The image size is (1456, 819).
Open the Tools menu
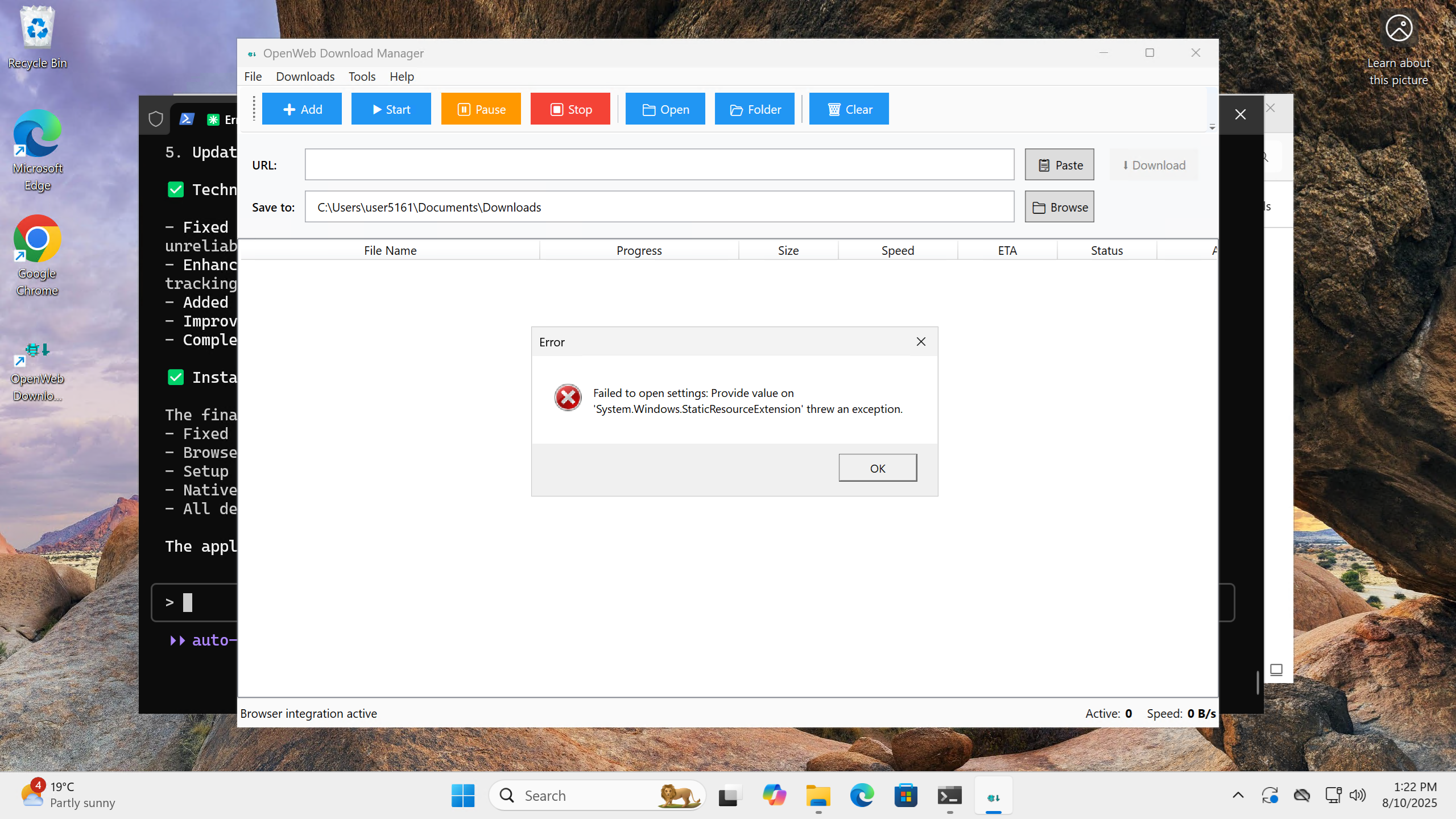coord(362,77)
